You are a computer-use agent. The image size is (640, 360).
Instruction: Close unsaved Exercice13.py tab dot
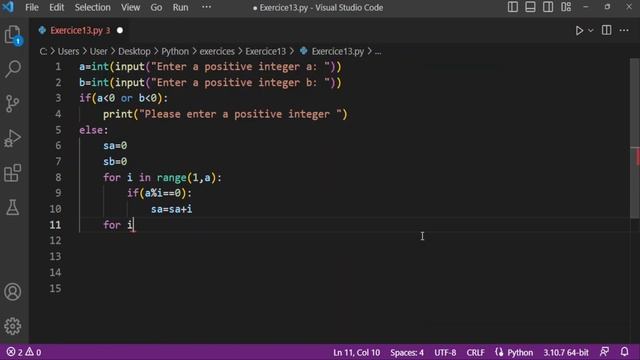120,31
